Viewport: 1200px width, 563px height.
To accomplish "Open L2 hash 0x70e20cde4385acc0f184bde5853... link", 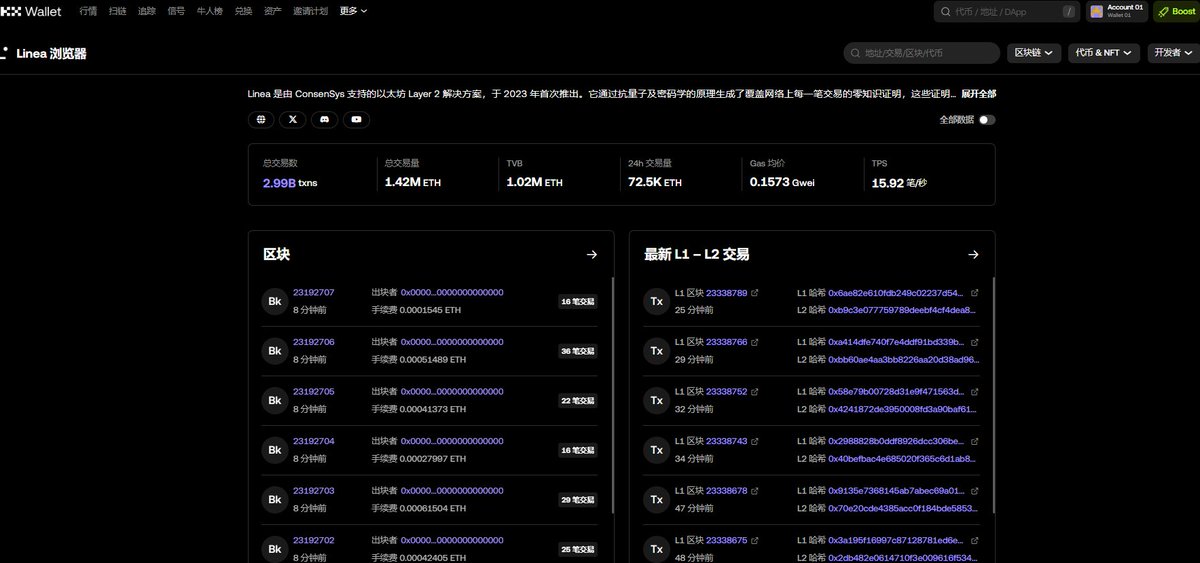I will pos(903,508).
